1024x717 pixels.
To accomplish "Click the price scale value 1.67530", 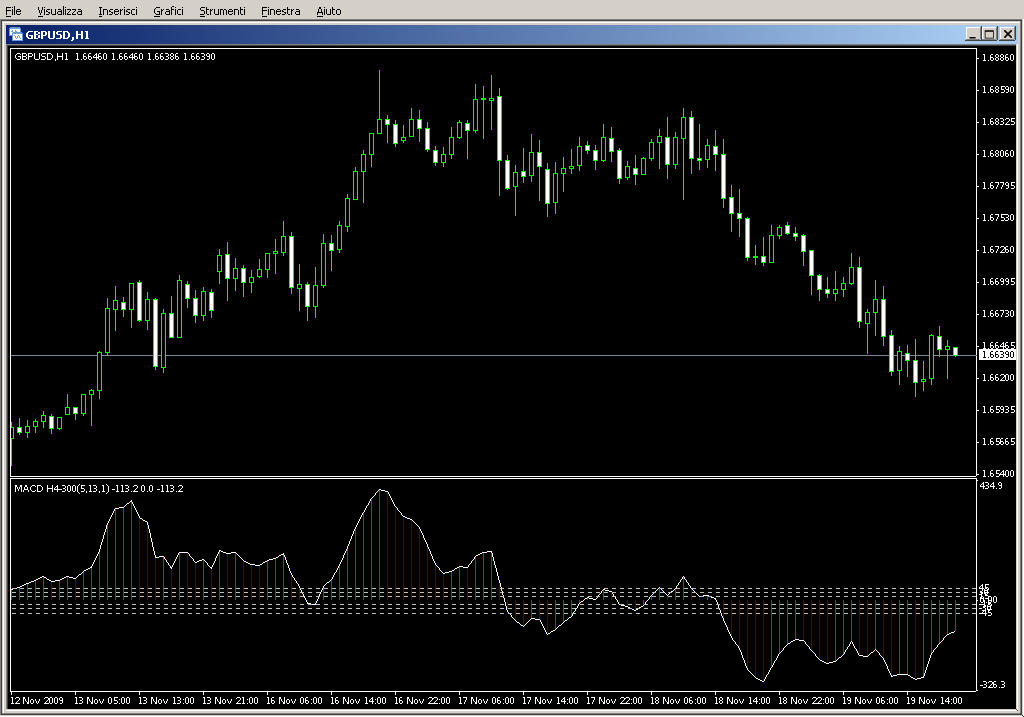I will tap(999, 217).
